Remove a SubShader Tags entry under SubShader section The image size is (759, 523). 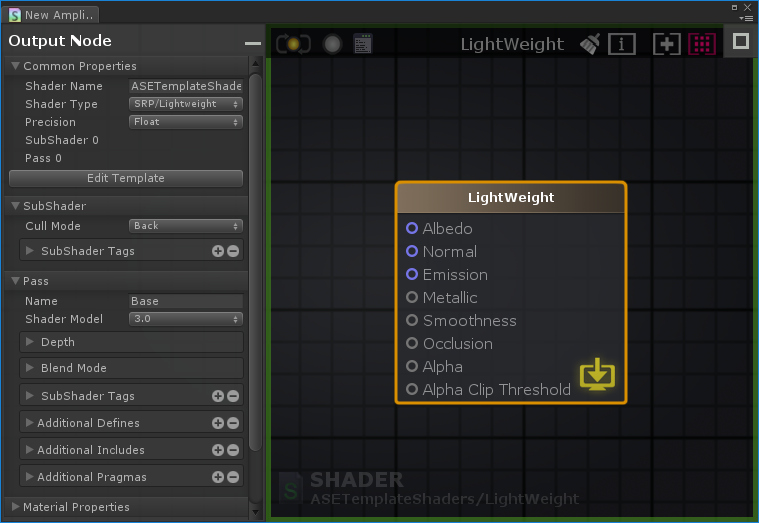233,251
